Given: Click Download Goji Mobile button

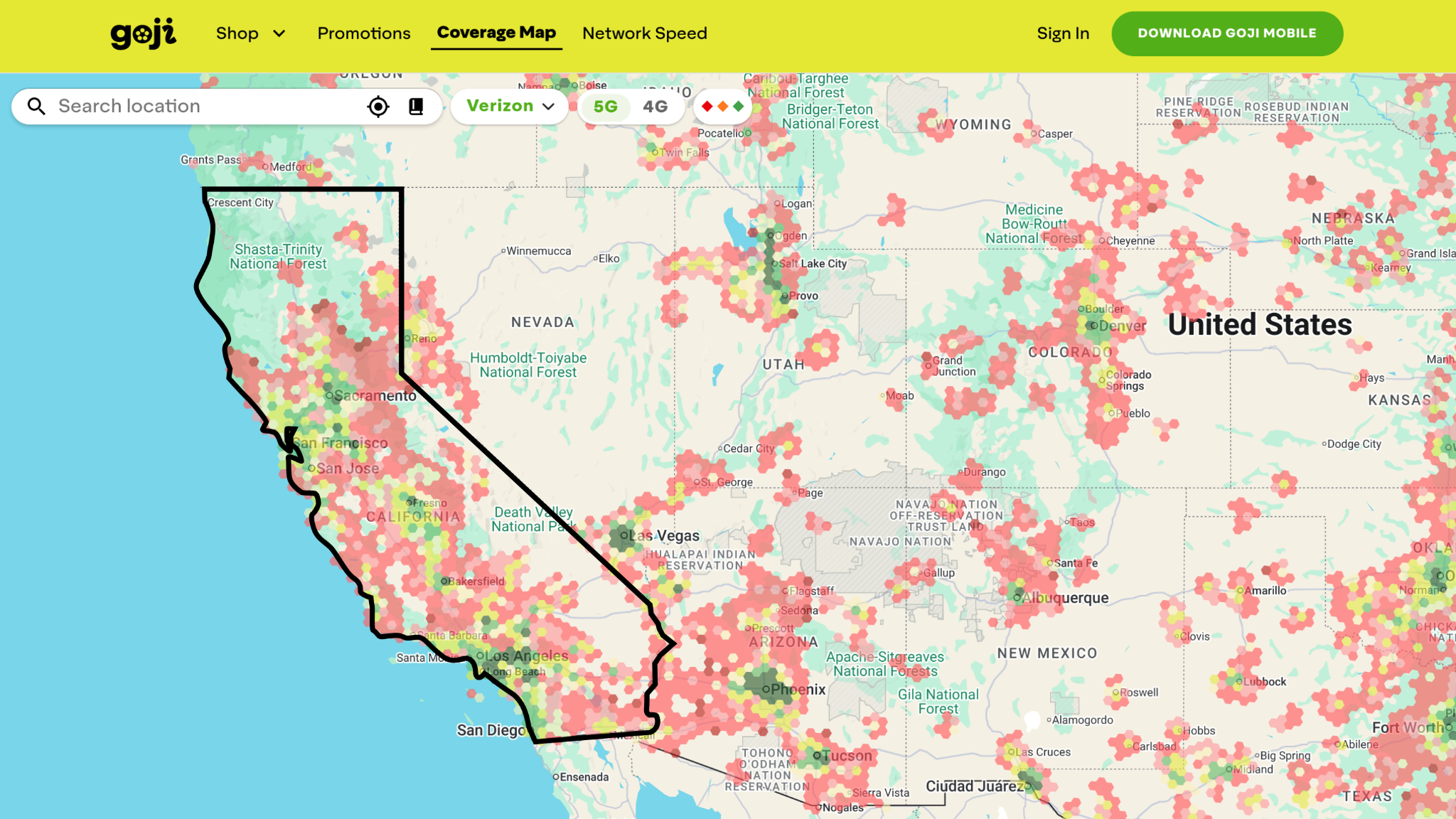Looking at the screenshot, I should click(x=1227, y=33).
